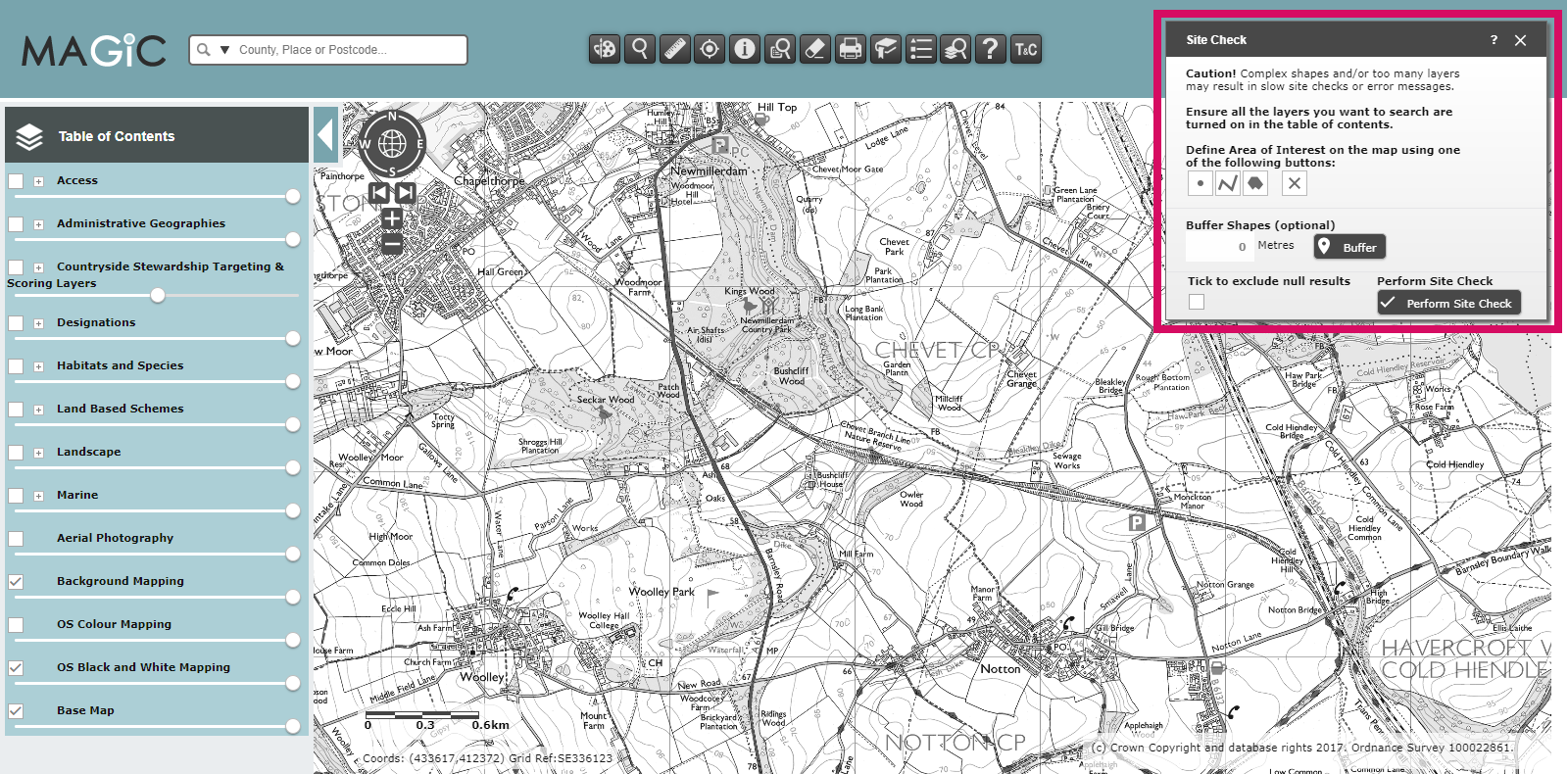
Task: Show the legend list icon
Action: (x=920, y=48)
